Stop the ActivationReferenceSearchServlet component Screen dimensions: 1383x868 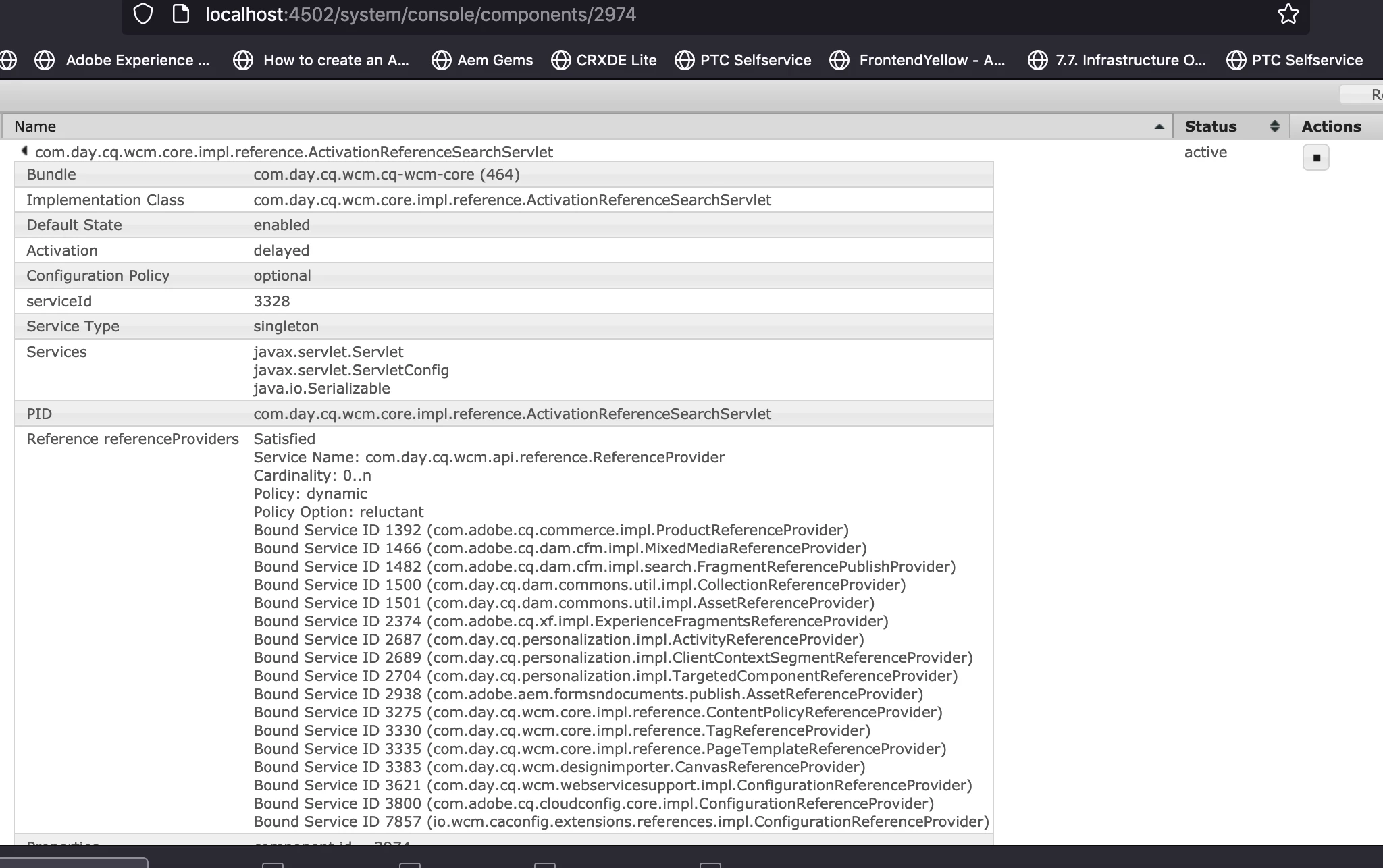click(1315, 158)
